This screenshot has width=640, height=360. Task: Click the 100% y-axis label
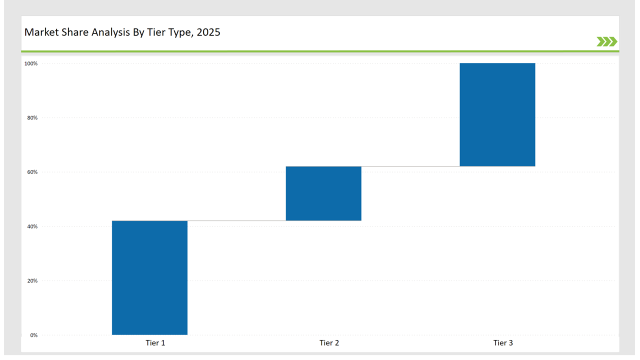tap(31, 64)
